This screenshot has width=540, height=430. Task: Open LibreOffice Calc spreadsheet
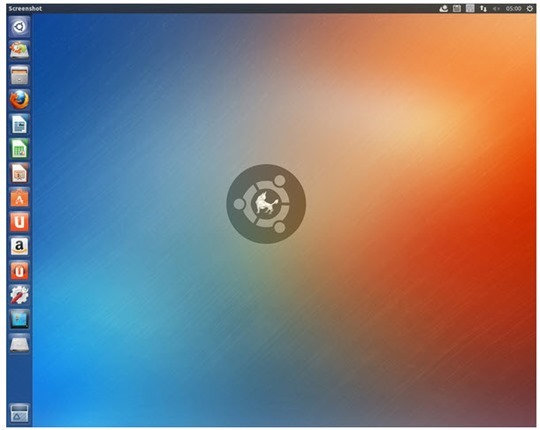[19, 149]
